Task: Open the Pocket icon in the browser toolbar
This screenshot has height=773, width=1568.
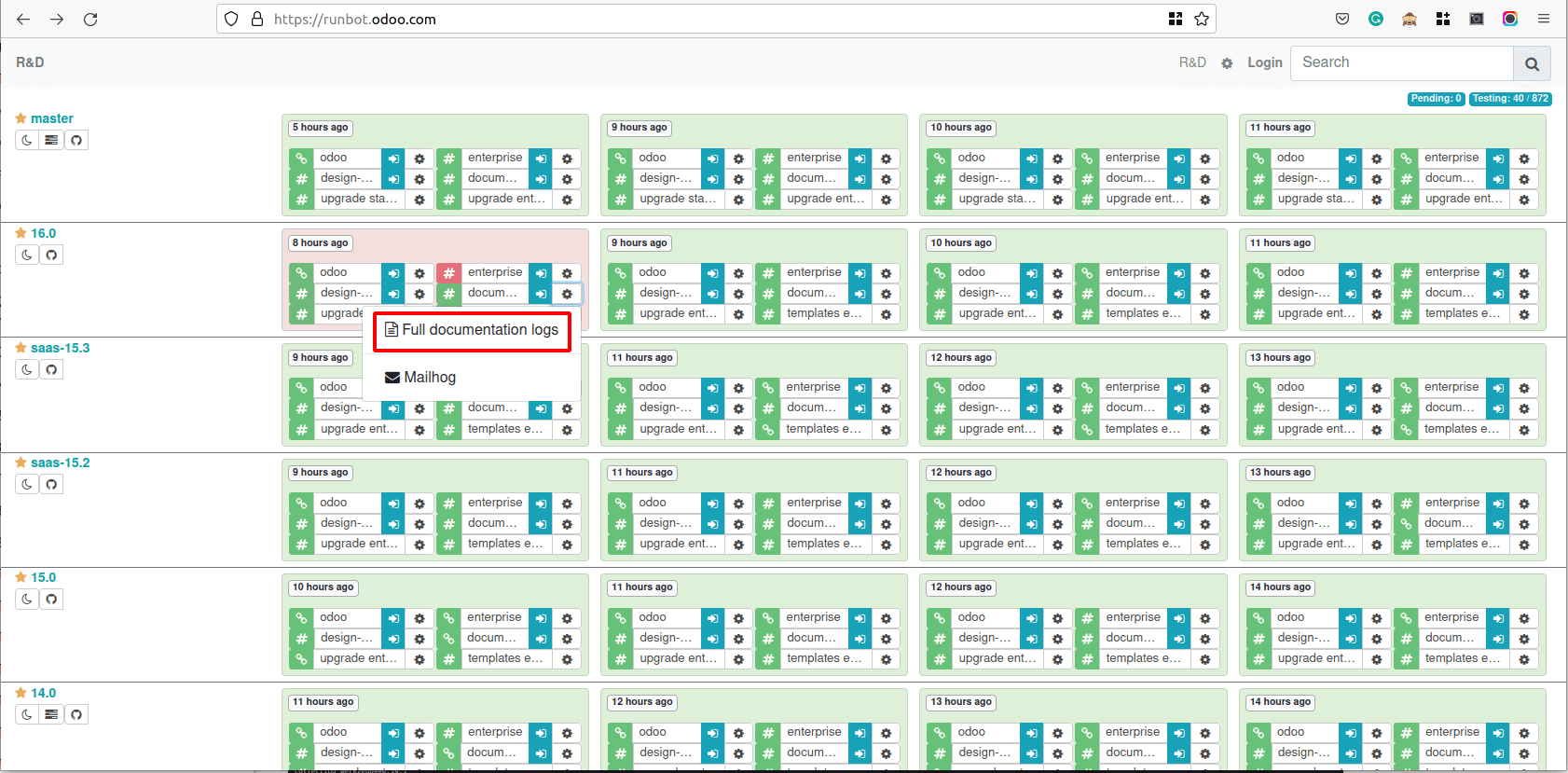Action: click(1342, 19)
